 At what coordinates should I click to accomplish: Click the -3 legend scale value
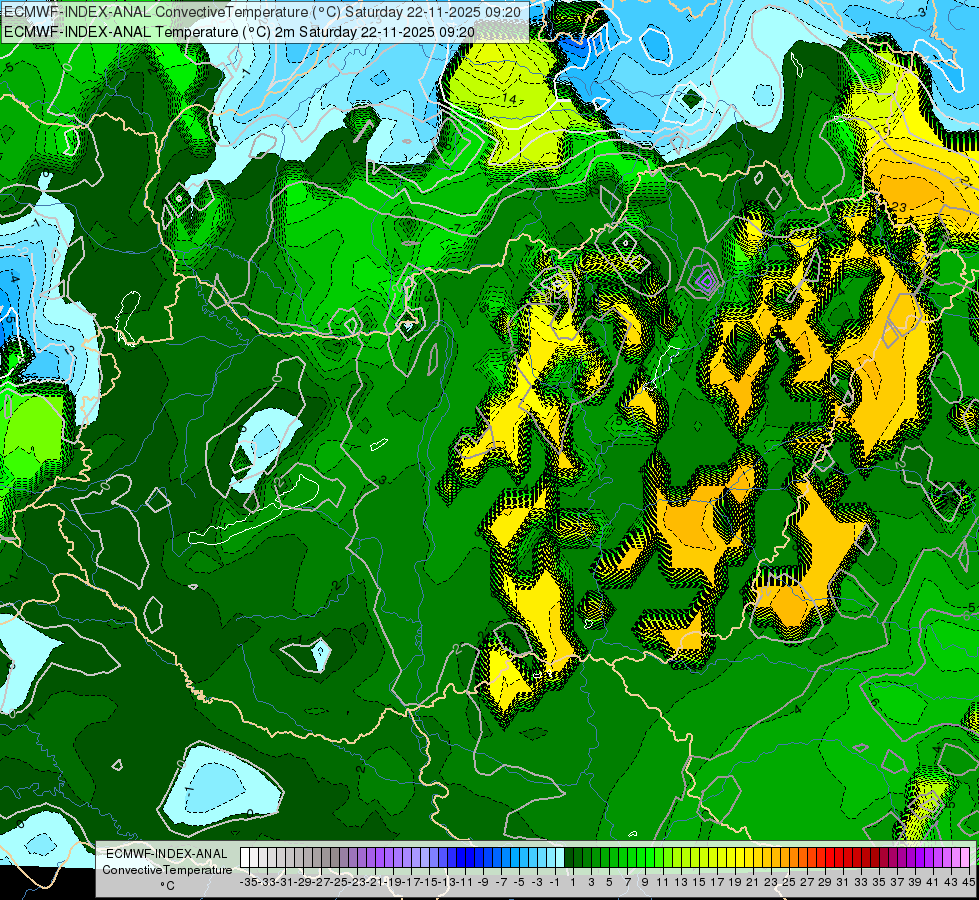pyautogui.click(x=537, y=882)
